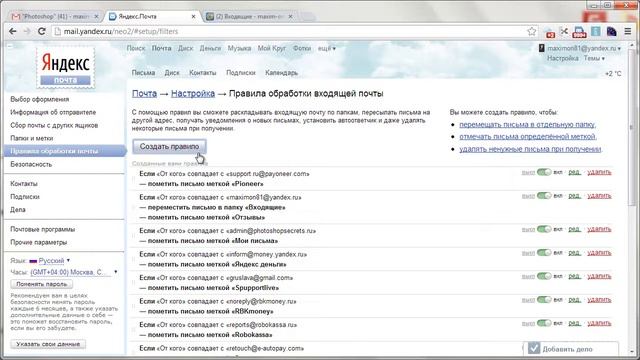Screen dimensions: 640x360
Task: Click the Указать свои данные button
Action: [48, 344]
